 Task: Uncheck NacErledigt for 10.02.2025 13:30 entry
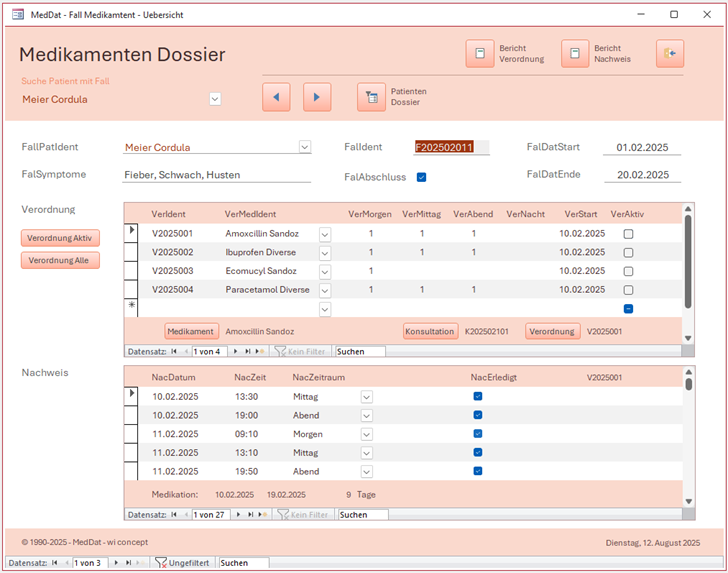[478, 397]
